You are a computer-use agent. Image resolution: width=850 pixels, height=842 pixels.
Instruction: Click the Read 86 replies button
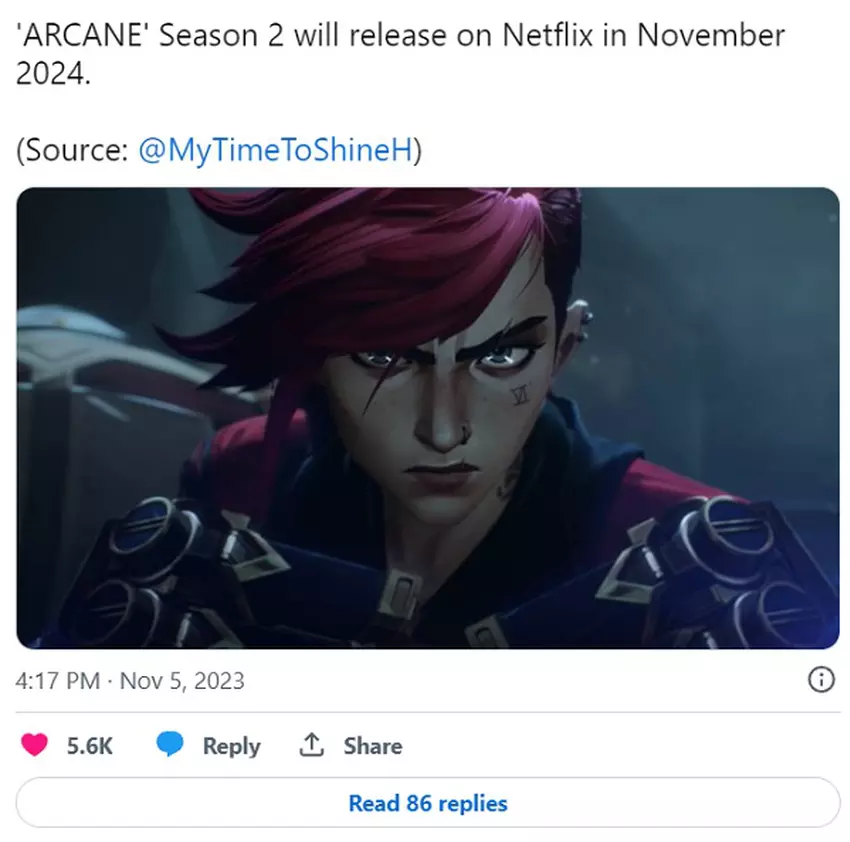428,803
